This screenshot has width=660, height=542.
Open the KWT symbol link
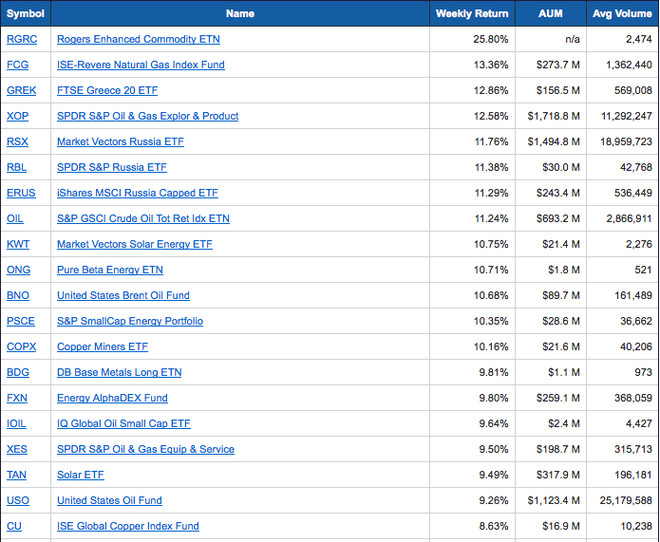pos(18,244)
